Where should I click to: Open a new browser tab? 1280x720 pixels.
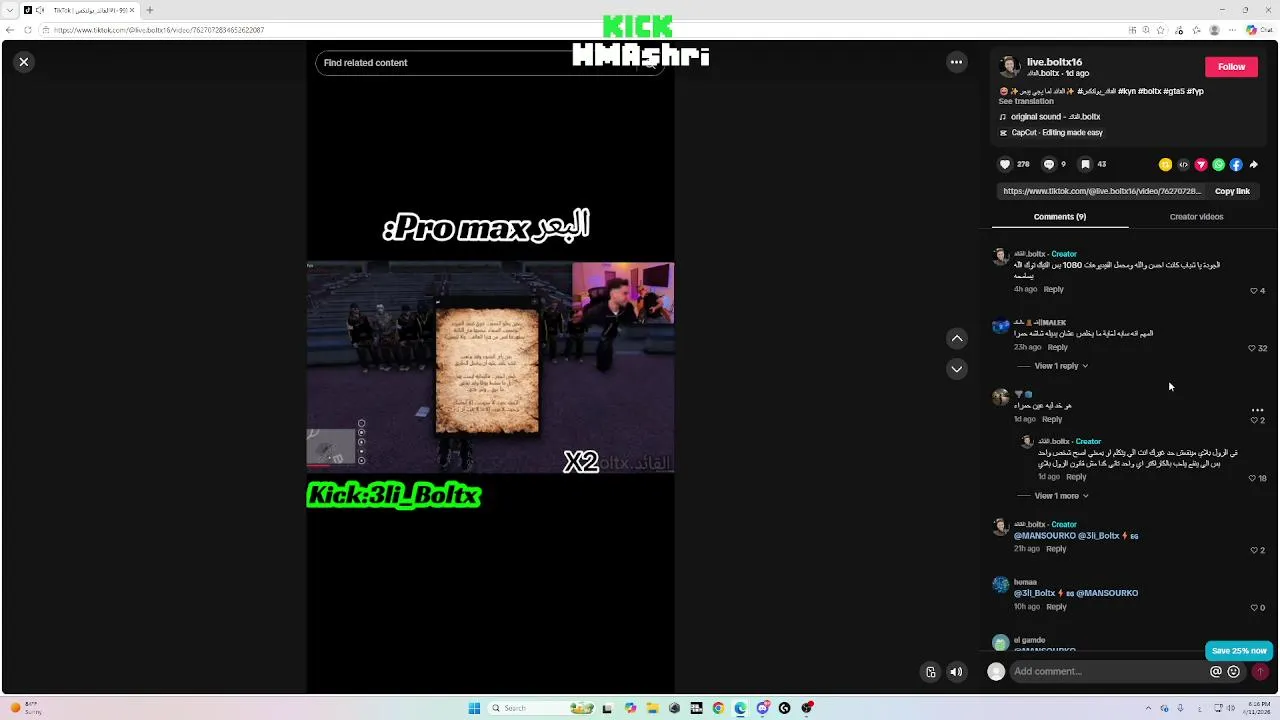coord(150,10)
